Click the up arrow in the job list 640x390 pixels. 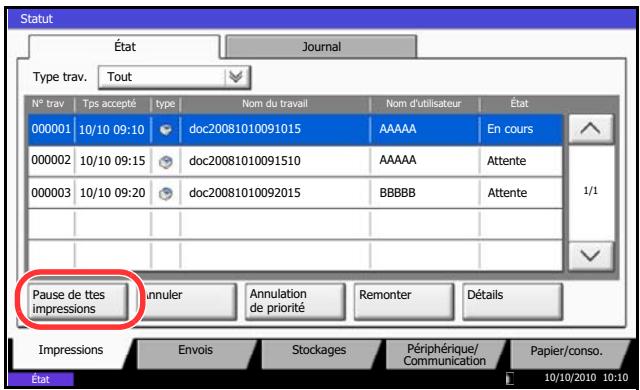tap(591, 129)
